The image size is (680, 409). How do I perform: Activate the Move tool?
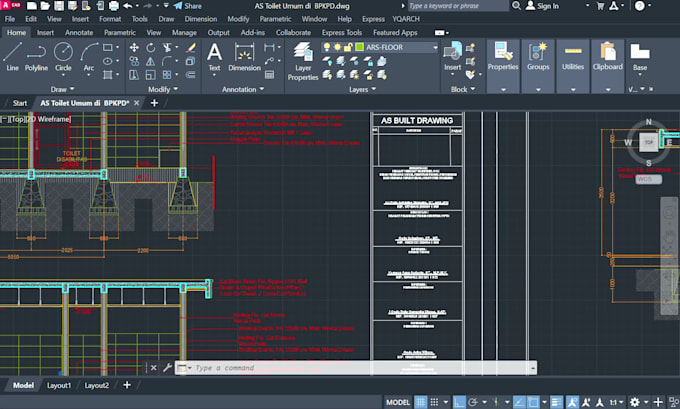[x=134, y=47]
